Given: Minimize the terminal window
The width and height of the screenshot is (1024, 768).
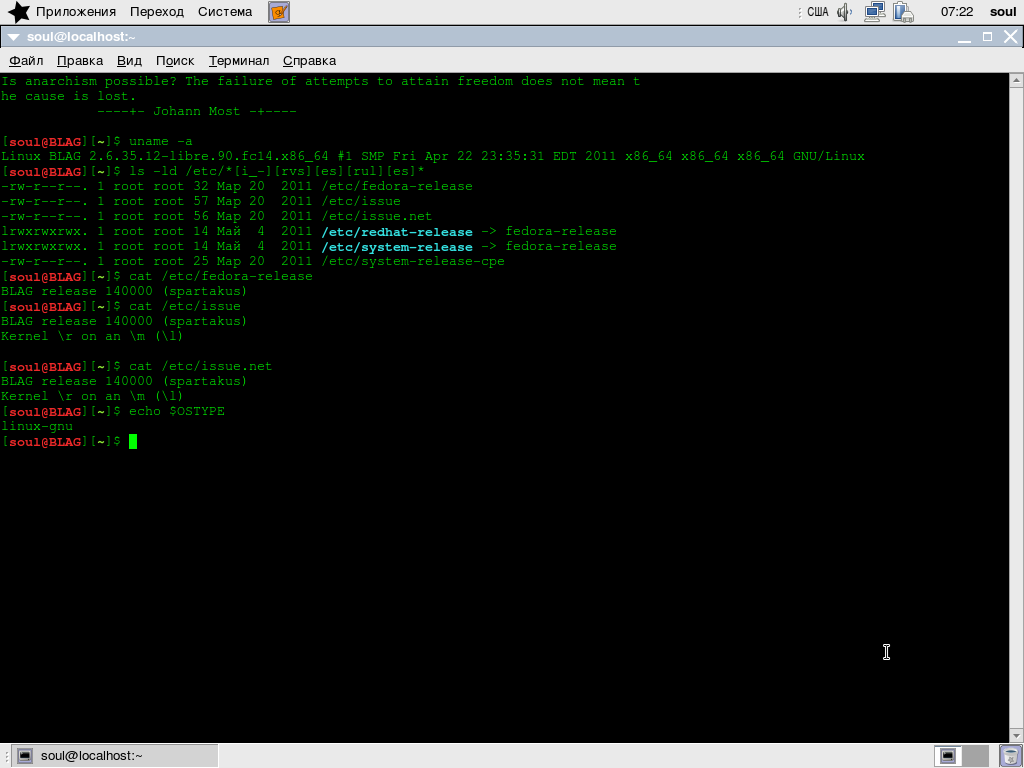Looking at the screenshot, I should pos(965,37).
